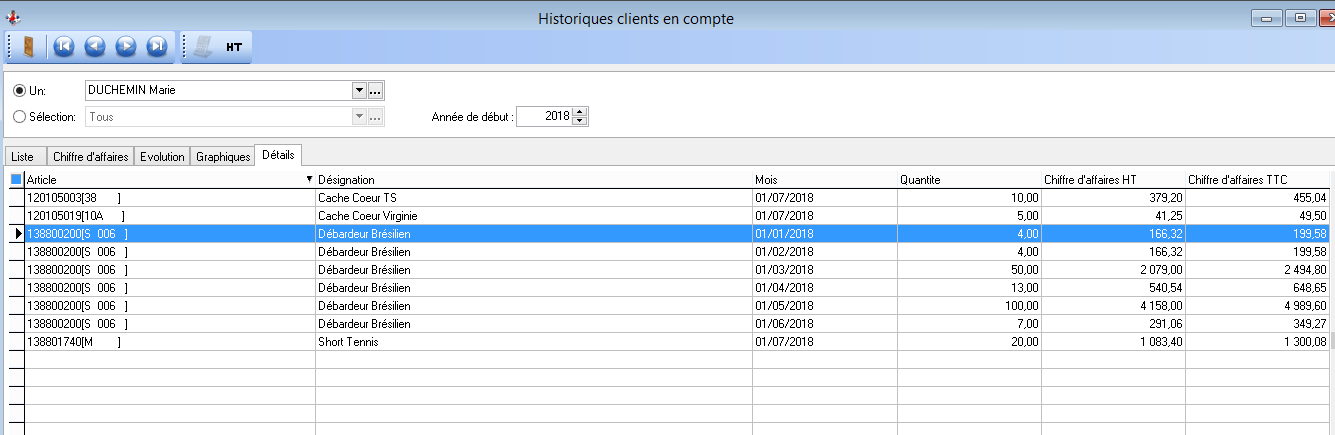Viewport: 1335px width, 435px height.
Task: Toggle the HT price display button
Action: pos(234,46)
